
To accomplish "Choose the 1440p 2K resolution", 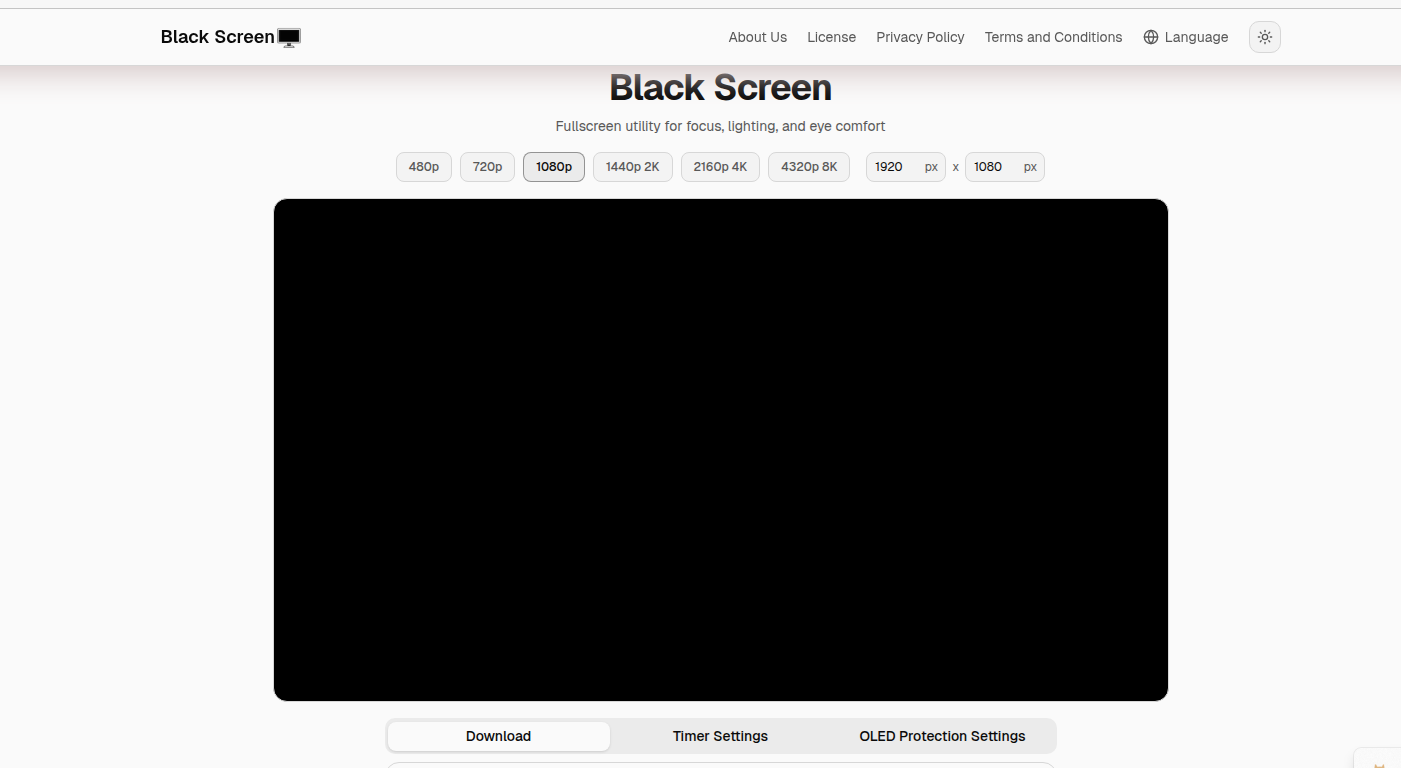I will (x=632, y=167).
